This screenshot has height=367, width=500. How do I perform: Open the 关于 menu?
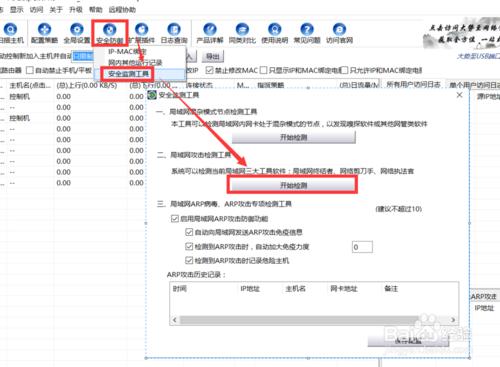[x=56, y=10]
